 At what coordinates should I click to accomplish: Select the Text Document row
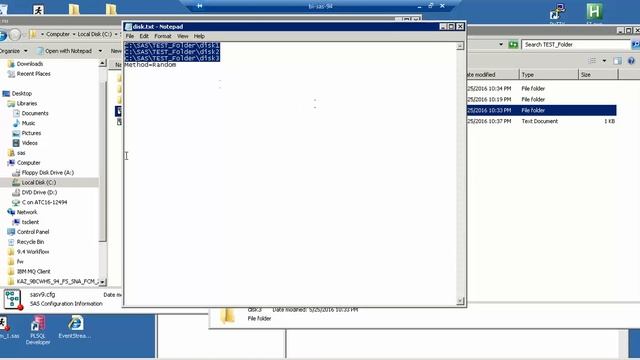(x=542, y=121)
